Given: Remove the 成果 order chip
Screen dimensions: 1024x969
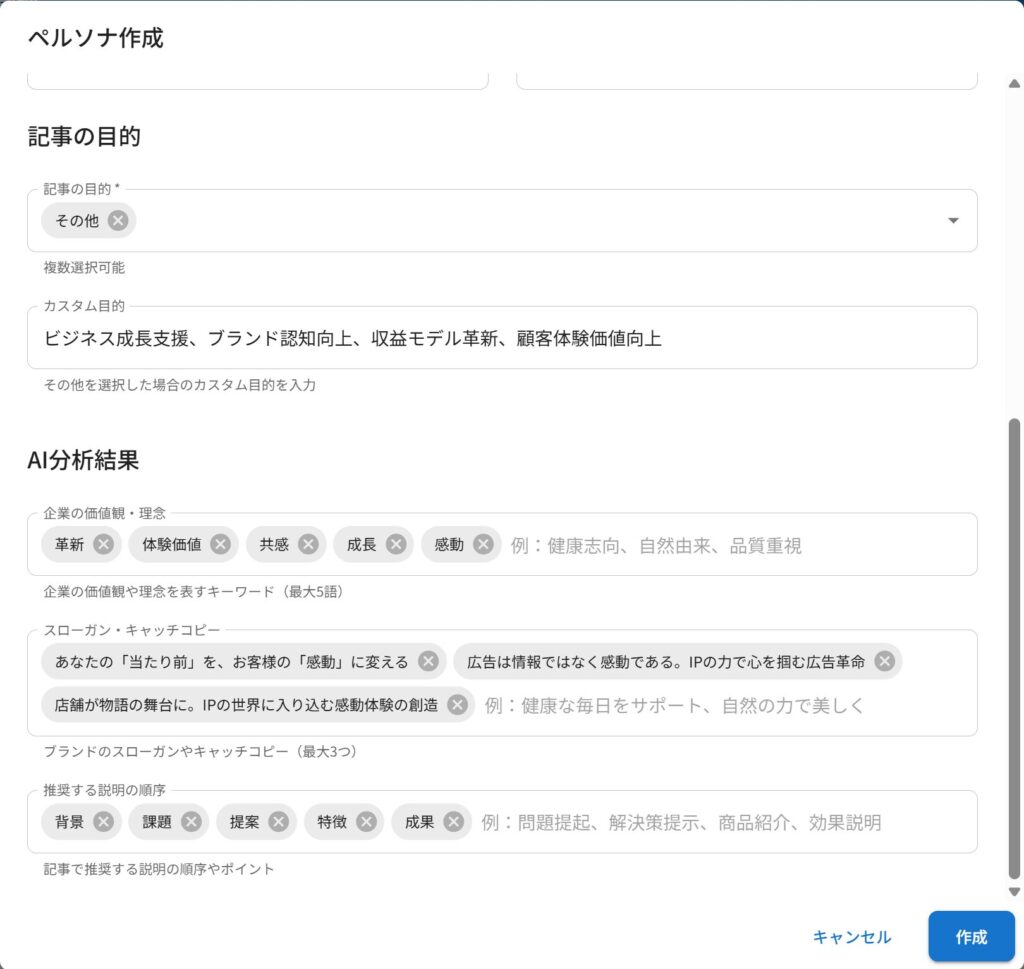Looking at the screenshot, I should tap(453, 822).
